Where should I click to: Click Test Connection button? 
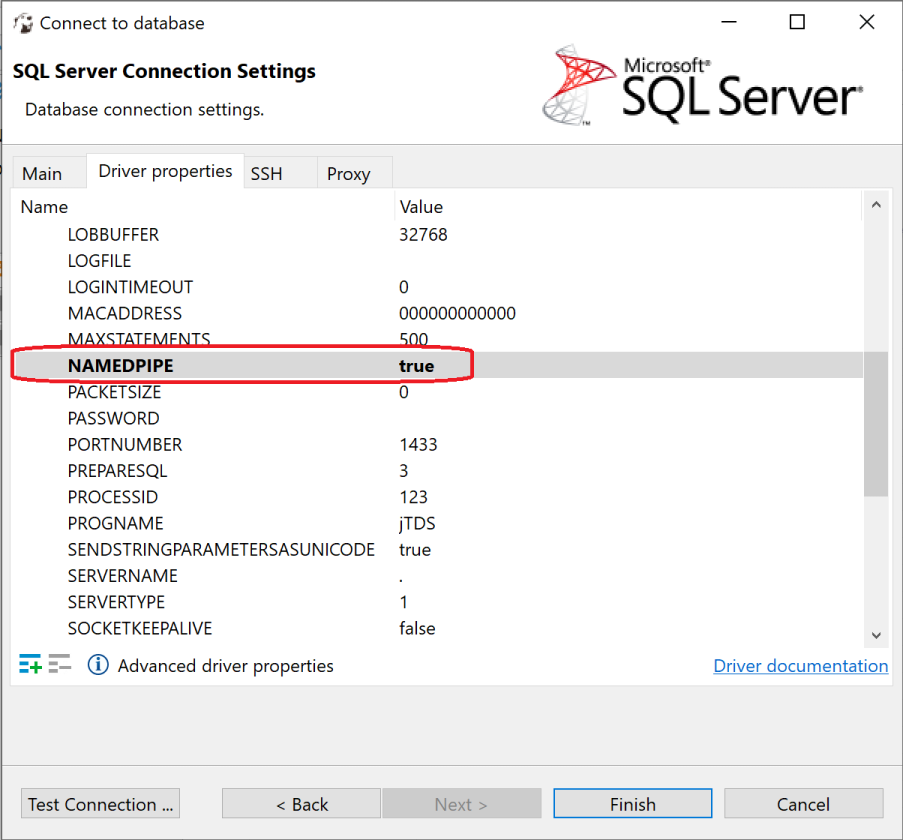point(101,804)
